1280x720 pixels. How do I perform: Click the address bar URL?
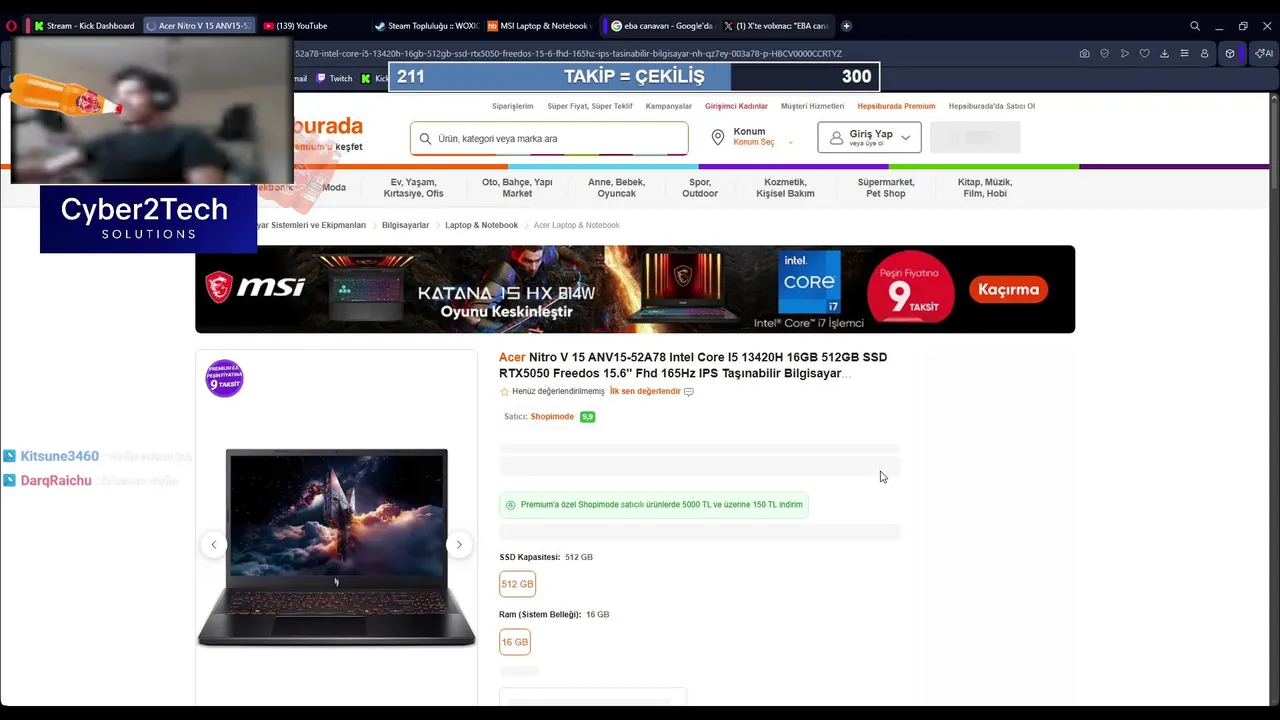[568, 54]
